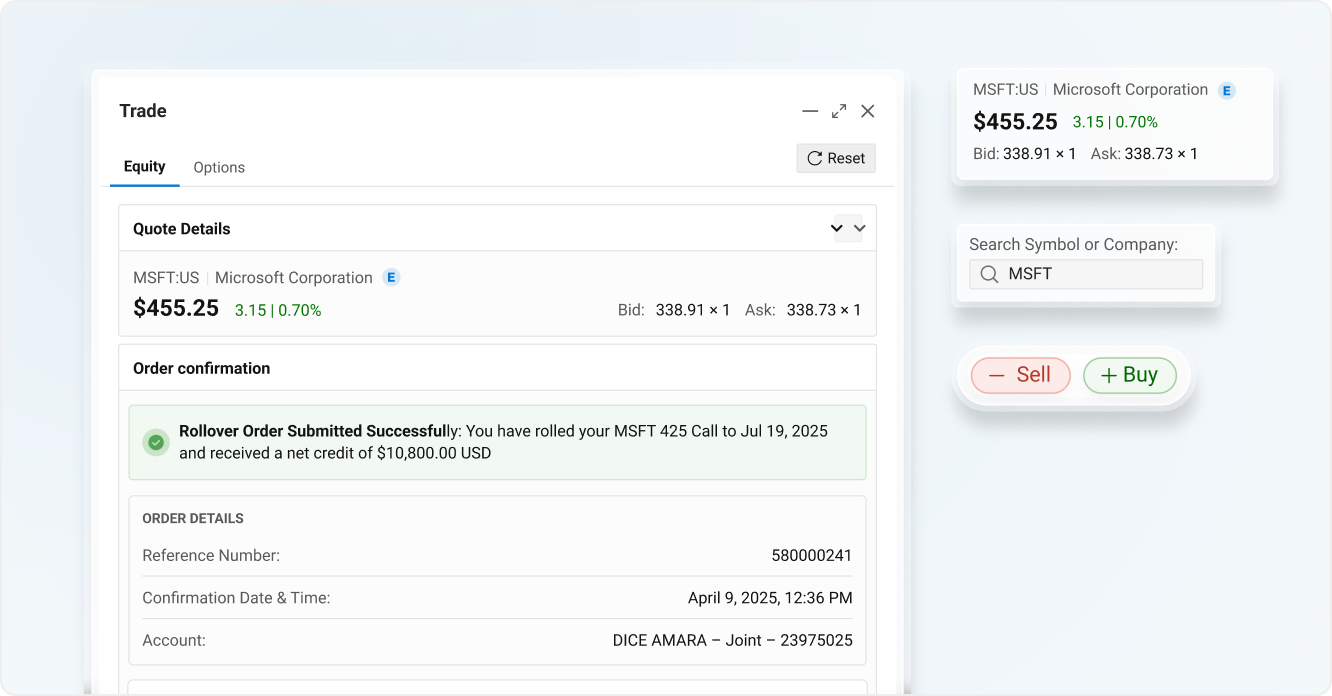The width and height of the screenshot is (1332, 696).
Task: Click the E badge in Quote Details
Action: tap(391, 278)
